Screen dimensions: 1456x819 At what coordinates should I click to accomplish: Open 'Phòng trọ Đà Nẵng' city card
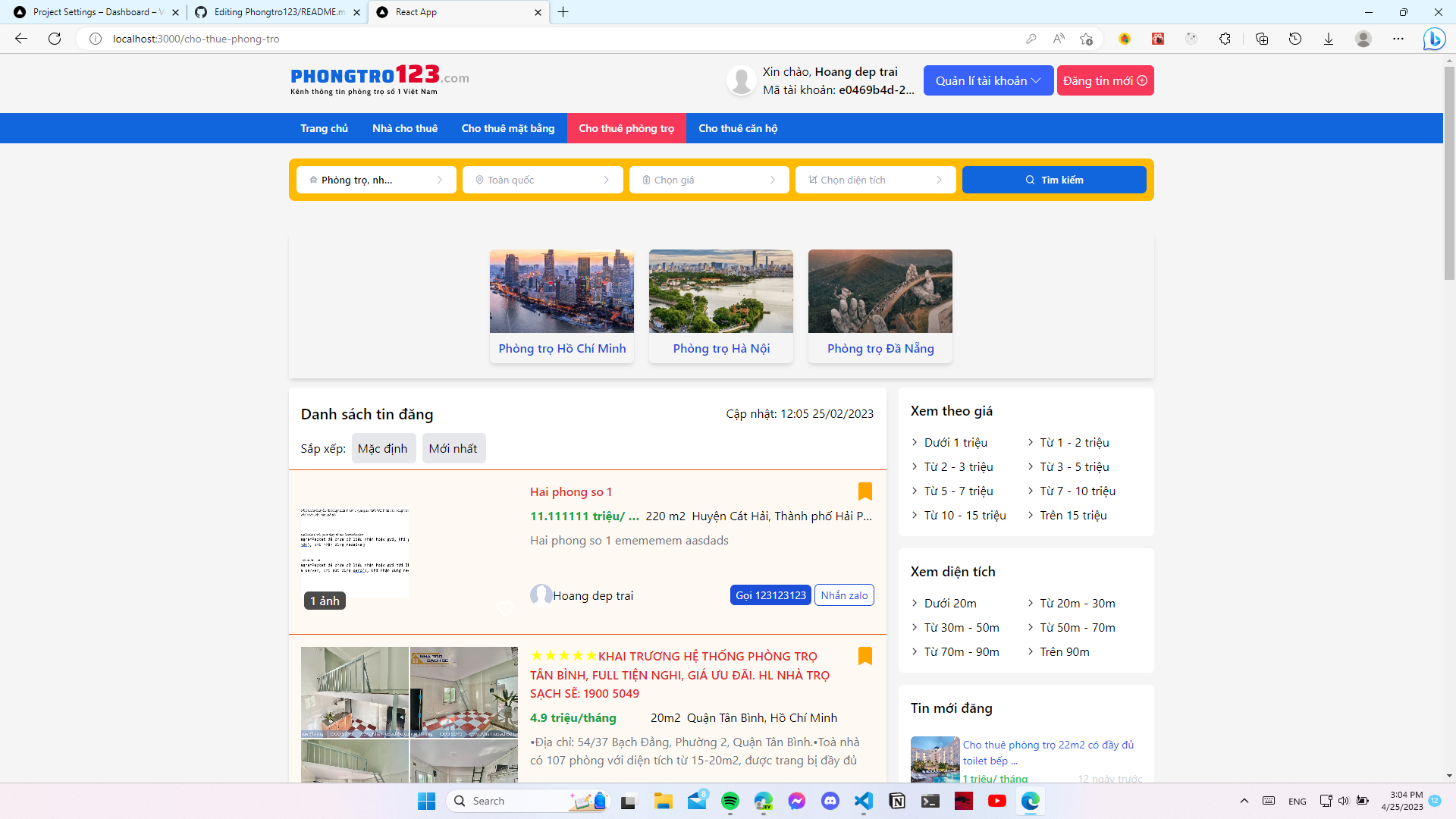point(880,306)
